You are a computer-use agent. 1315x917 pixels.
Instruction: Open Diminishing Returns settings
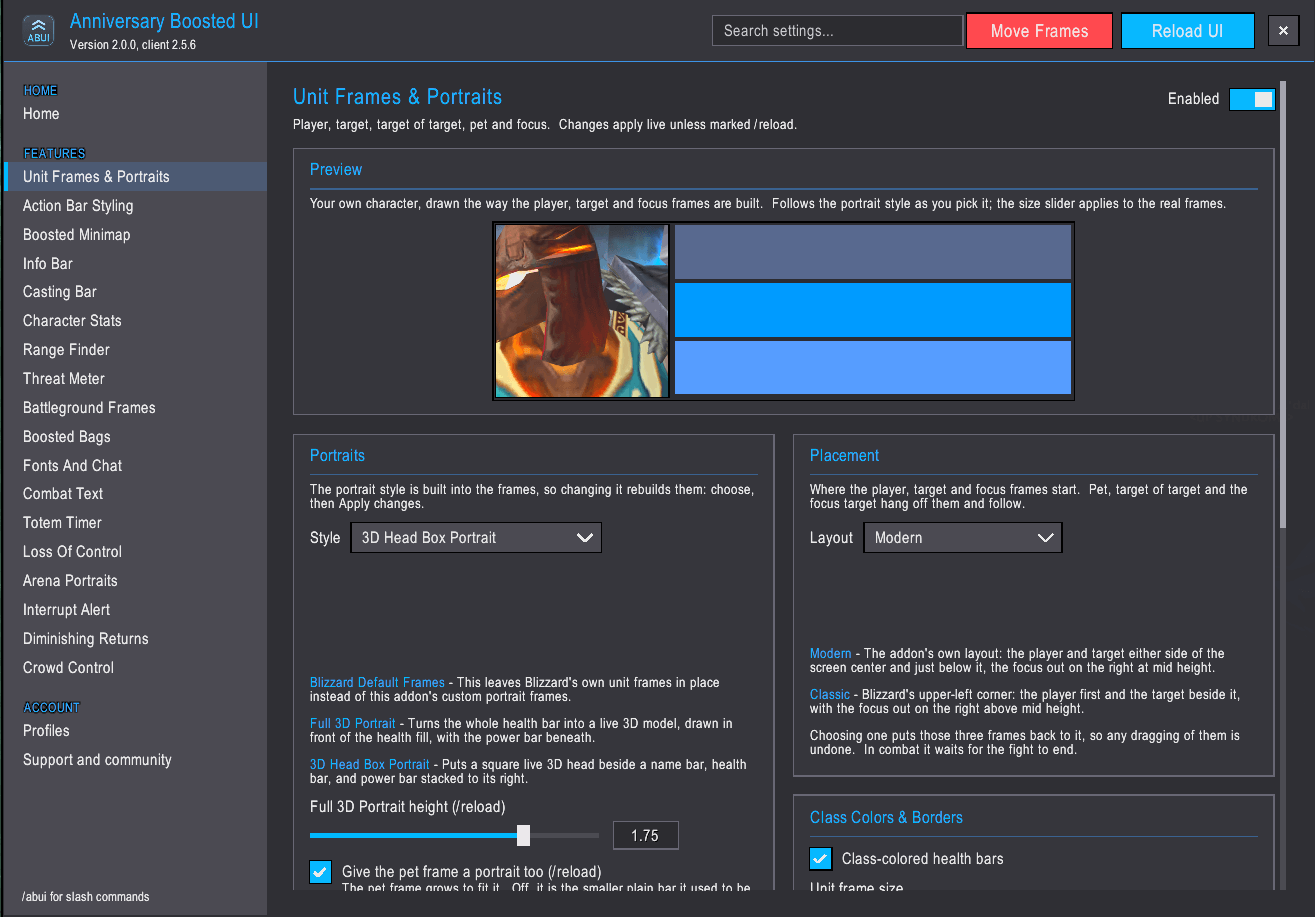pos(85,639)
